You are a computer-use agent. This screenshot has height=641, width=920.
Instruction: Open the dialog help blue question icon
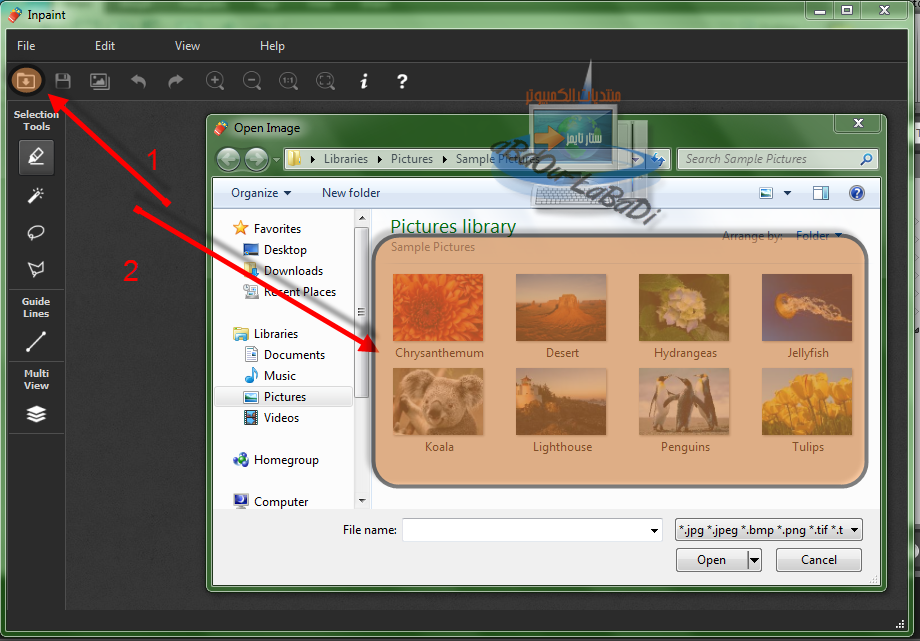(x=857, y=193)
